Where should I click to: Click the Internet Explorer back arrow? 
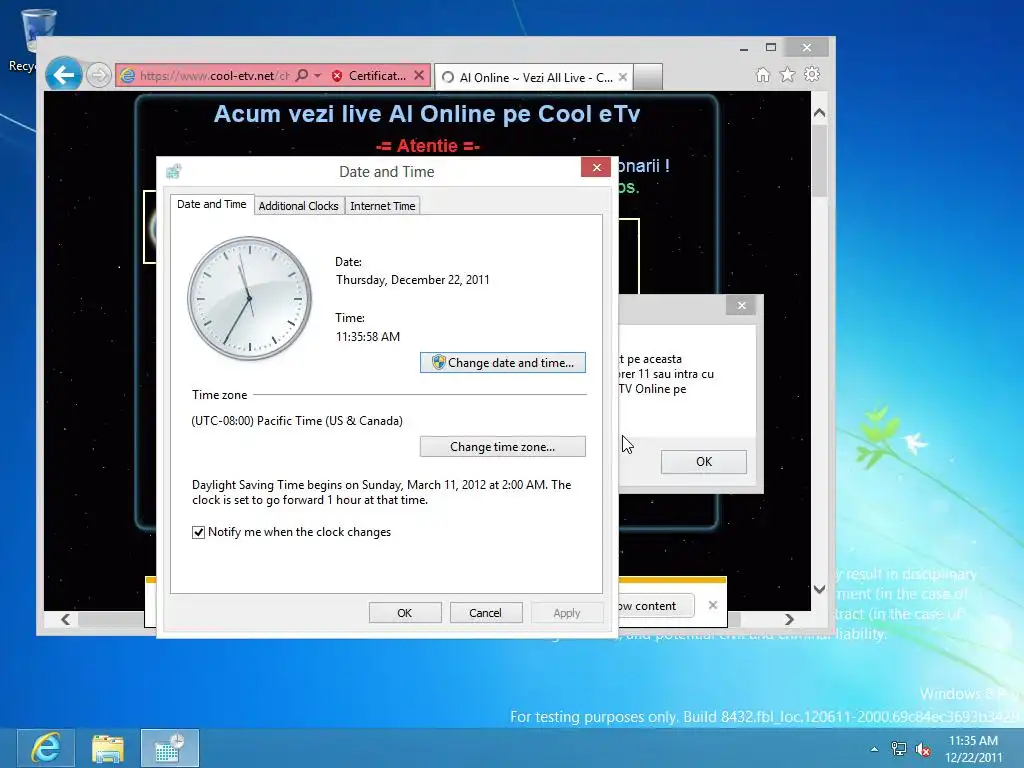[63, 75]
